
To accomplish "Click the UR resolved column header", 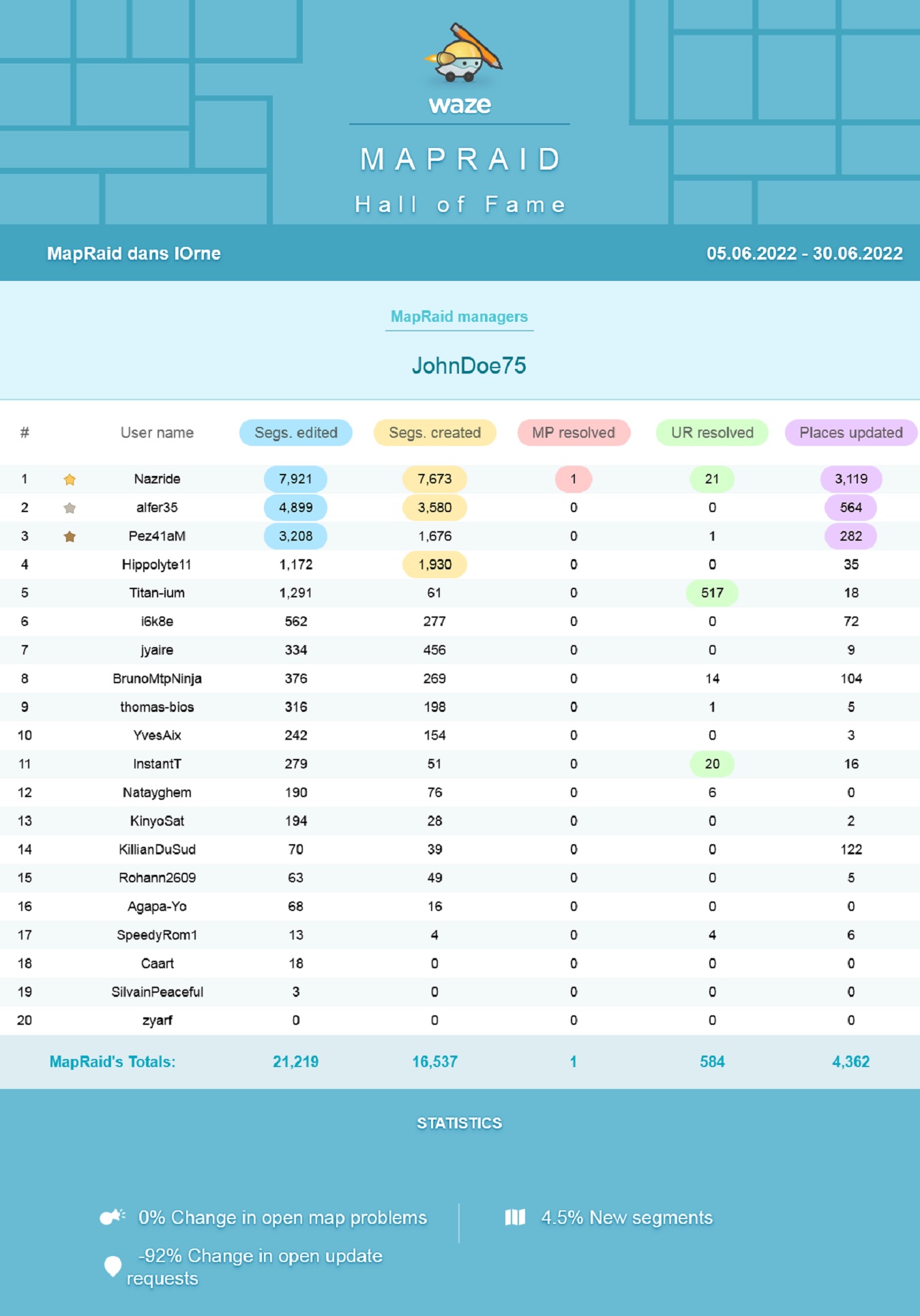I will tap(712, 432).
